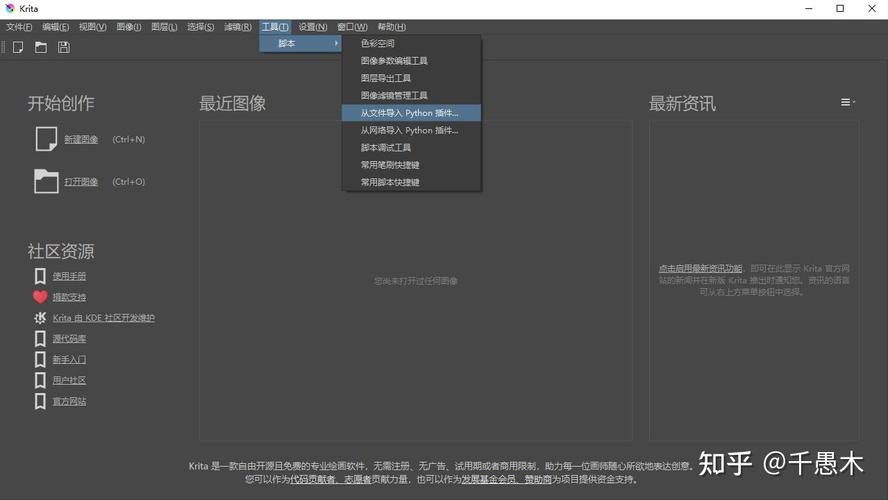This screenshot has height=500, width=888.
Task: Click the 新建图像 link
Action: point(81,140)
